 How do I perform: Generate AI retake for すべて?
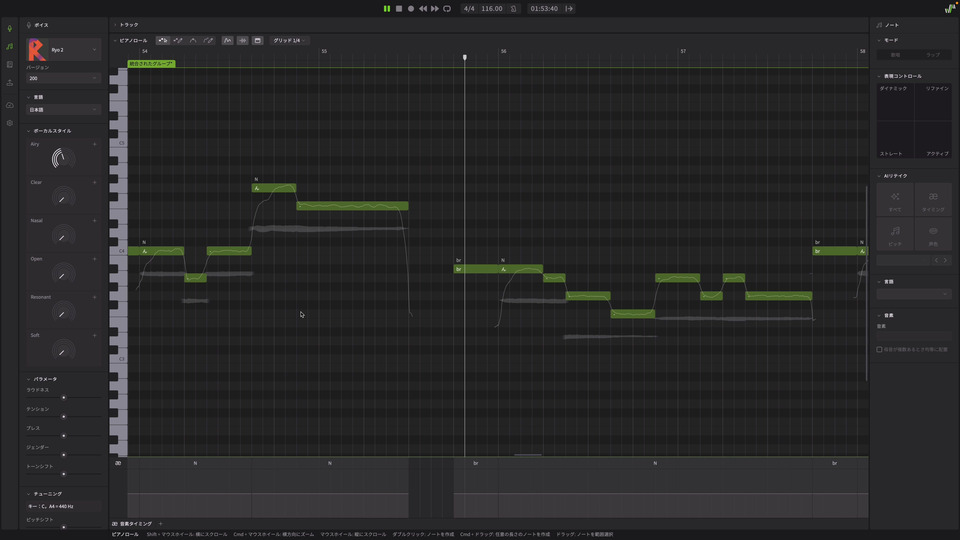click(895, 200)
